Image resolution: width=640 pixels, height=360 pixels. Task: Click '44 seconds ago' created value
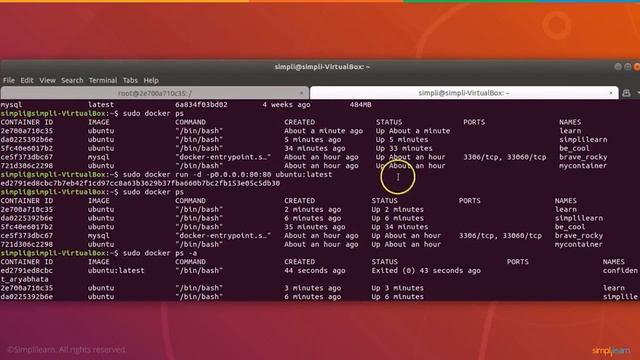point(315,271)
